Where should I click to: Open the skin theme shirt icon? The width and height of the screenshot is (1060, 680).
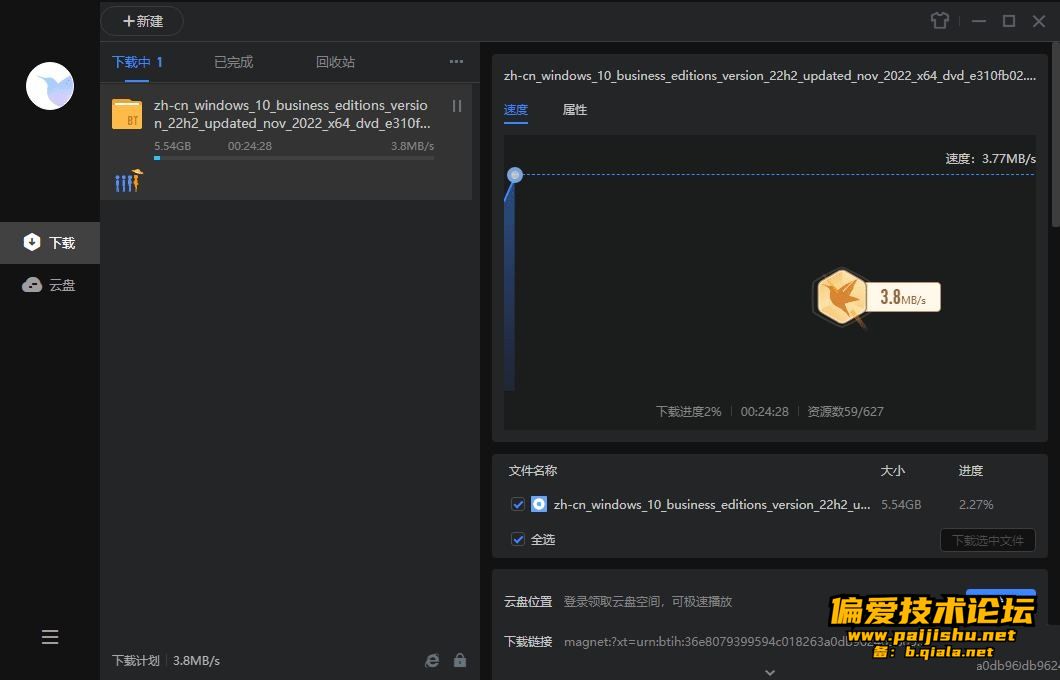pos(940,21)
